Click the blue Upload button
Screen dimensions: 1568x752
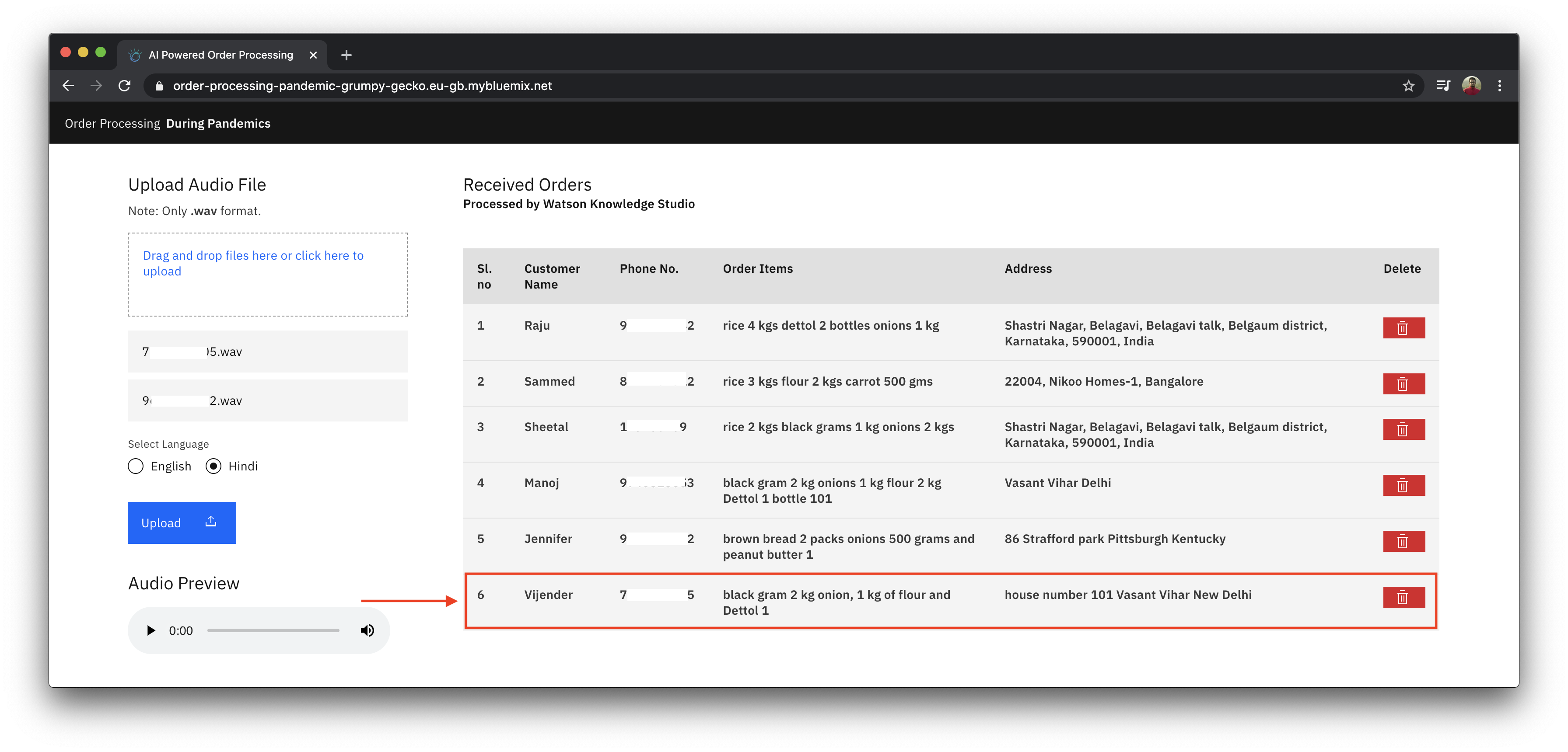pyautogui.click(x=182, y=522)
